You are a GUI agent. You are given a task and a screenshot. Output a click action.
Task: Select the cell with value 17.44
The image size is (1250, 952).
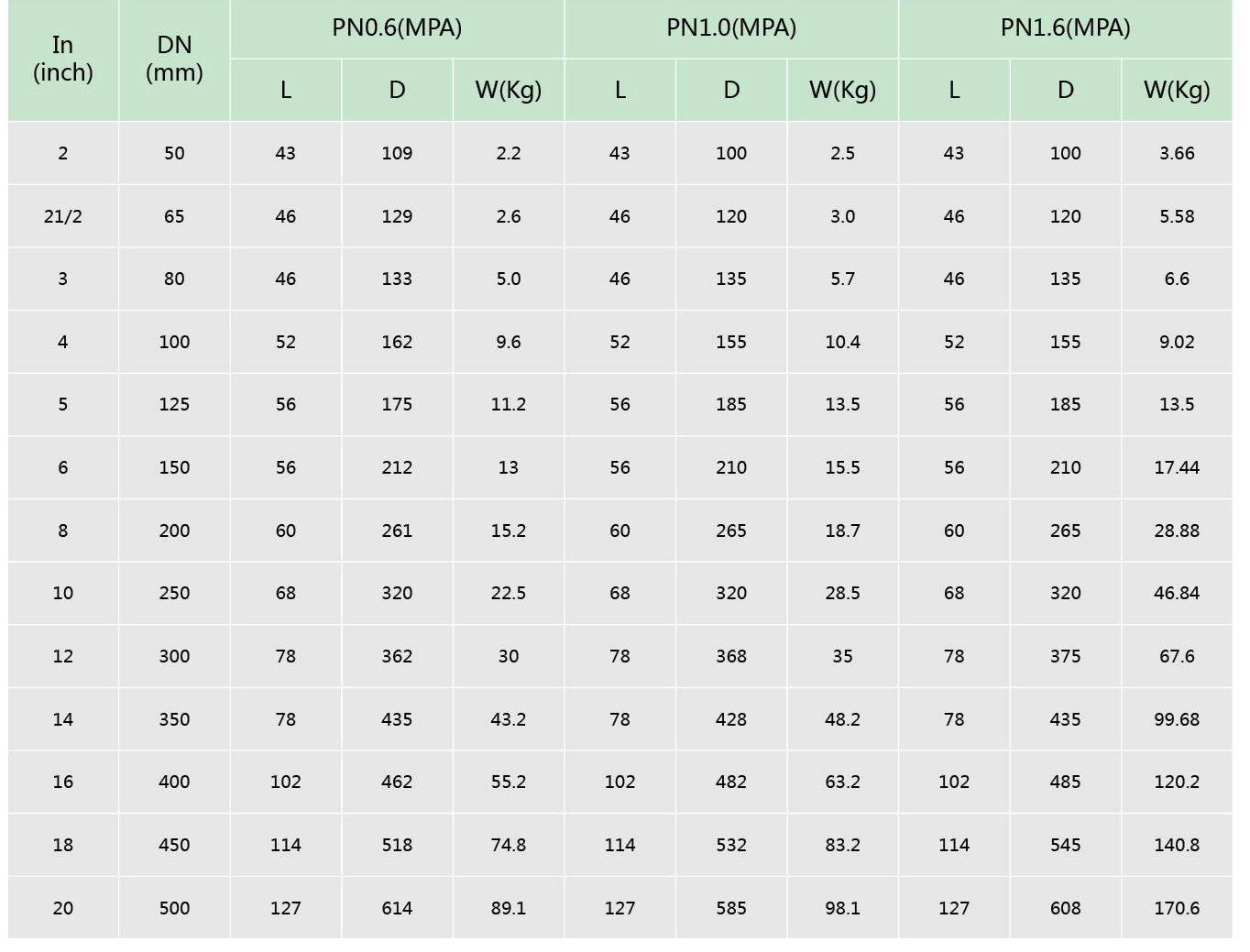click(1177, 467)
